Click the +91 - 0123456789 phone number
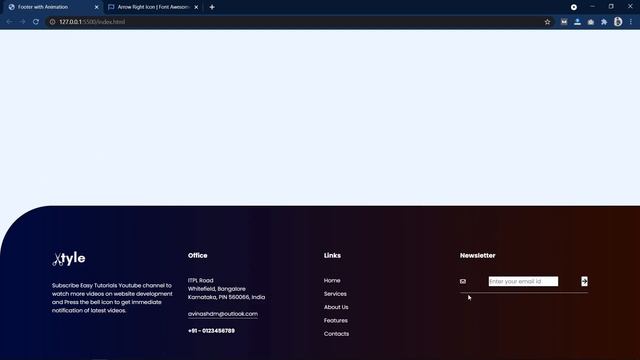This screenshot has height=360, width=640. click(211, 331)
